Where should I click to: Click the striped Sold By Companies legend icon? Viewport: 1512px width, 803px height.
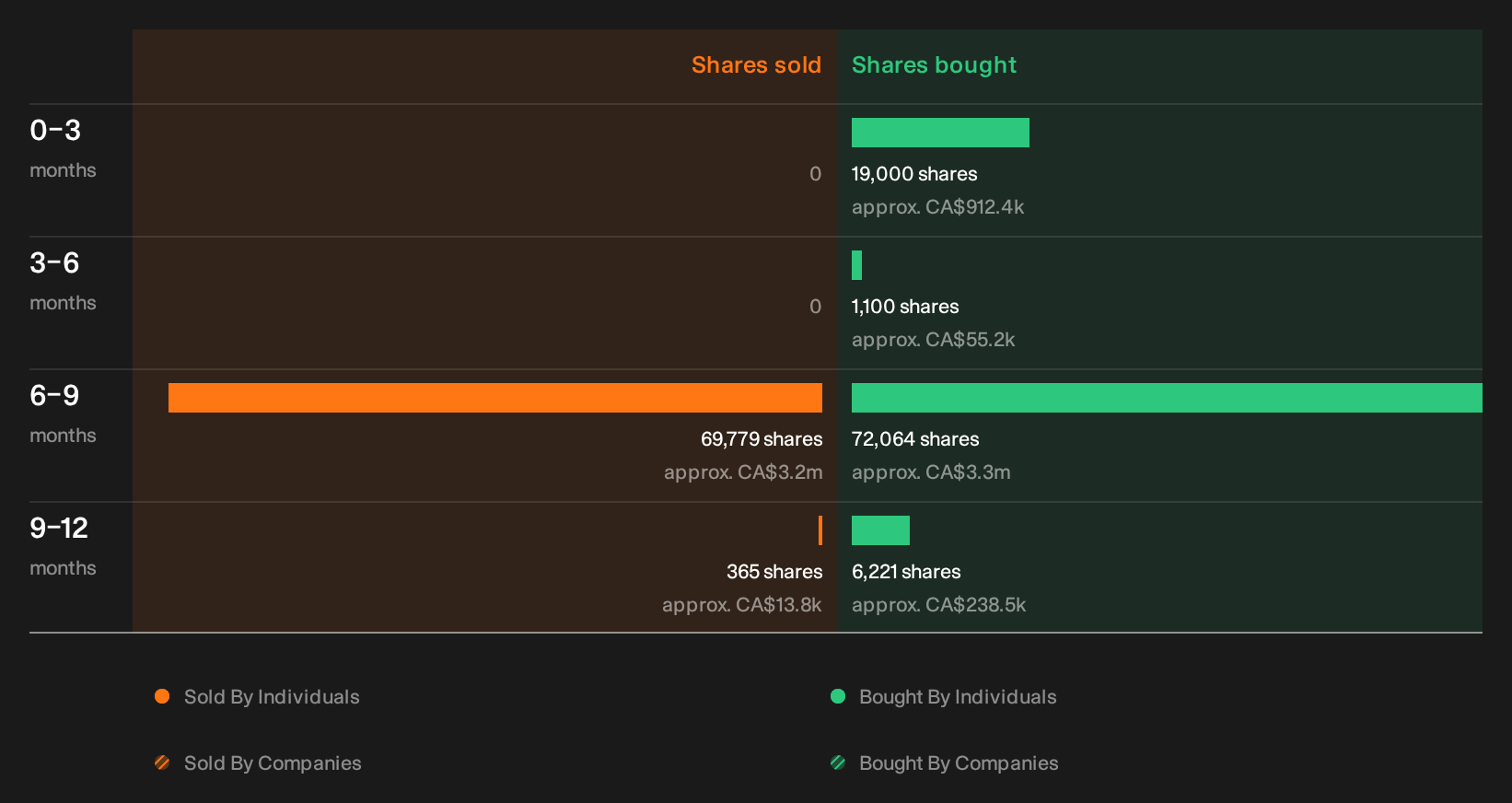pos(162,762)
